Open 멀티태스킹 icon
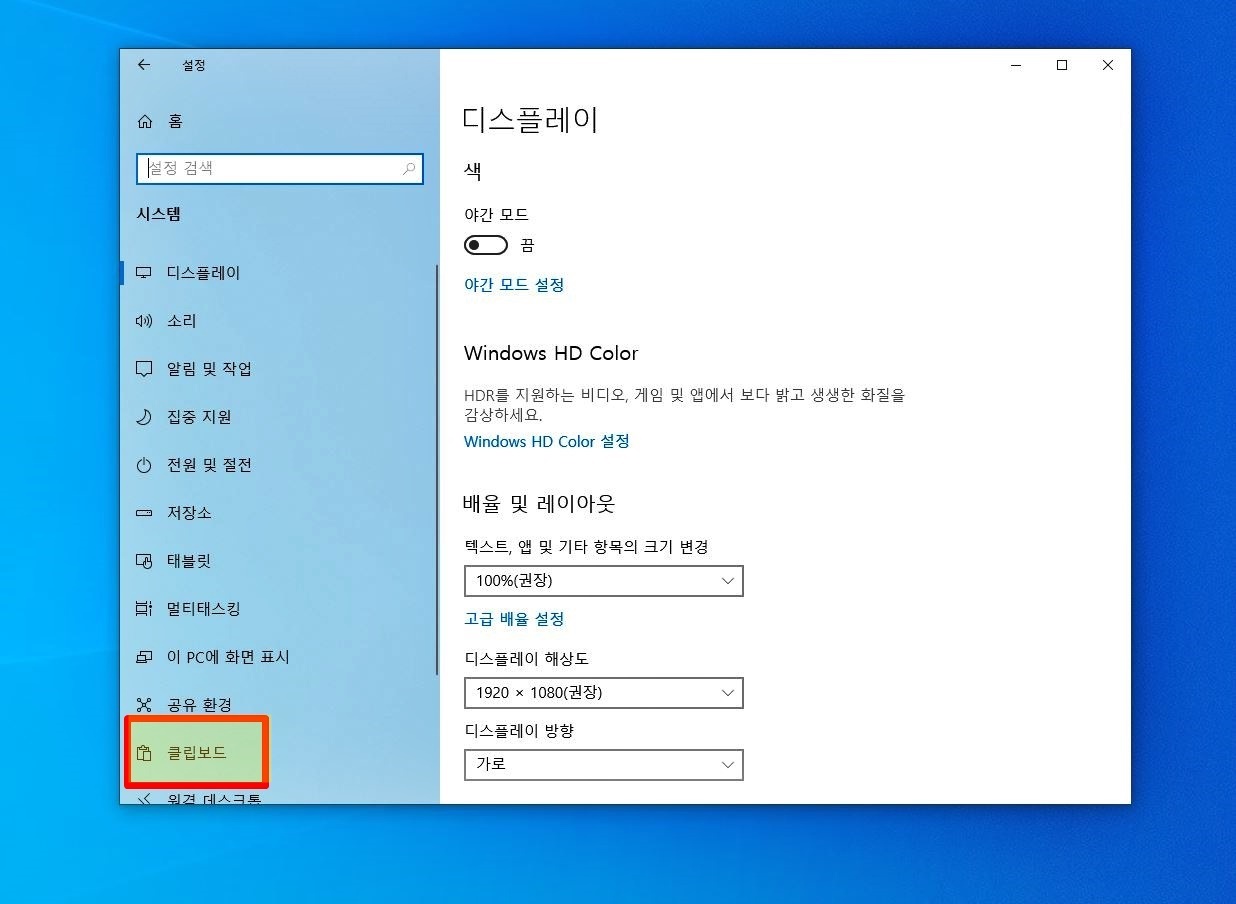Viewport: 1236px width, 904px height. coord(144,609)
